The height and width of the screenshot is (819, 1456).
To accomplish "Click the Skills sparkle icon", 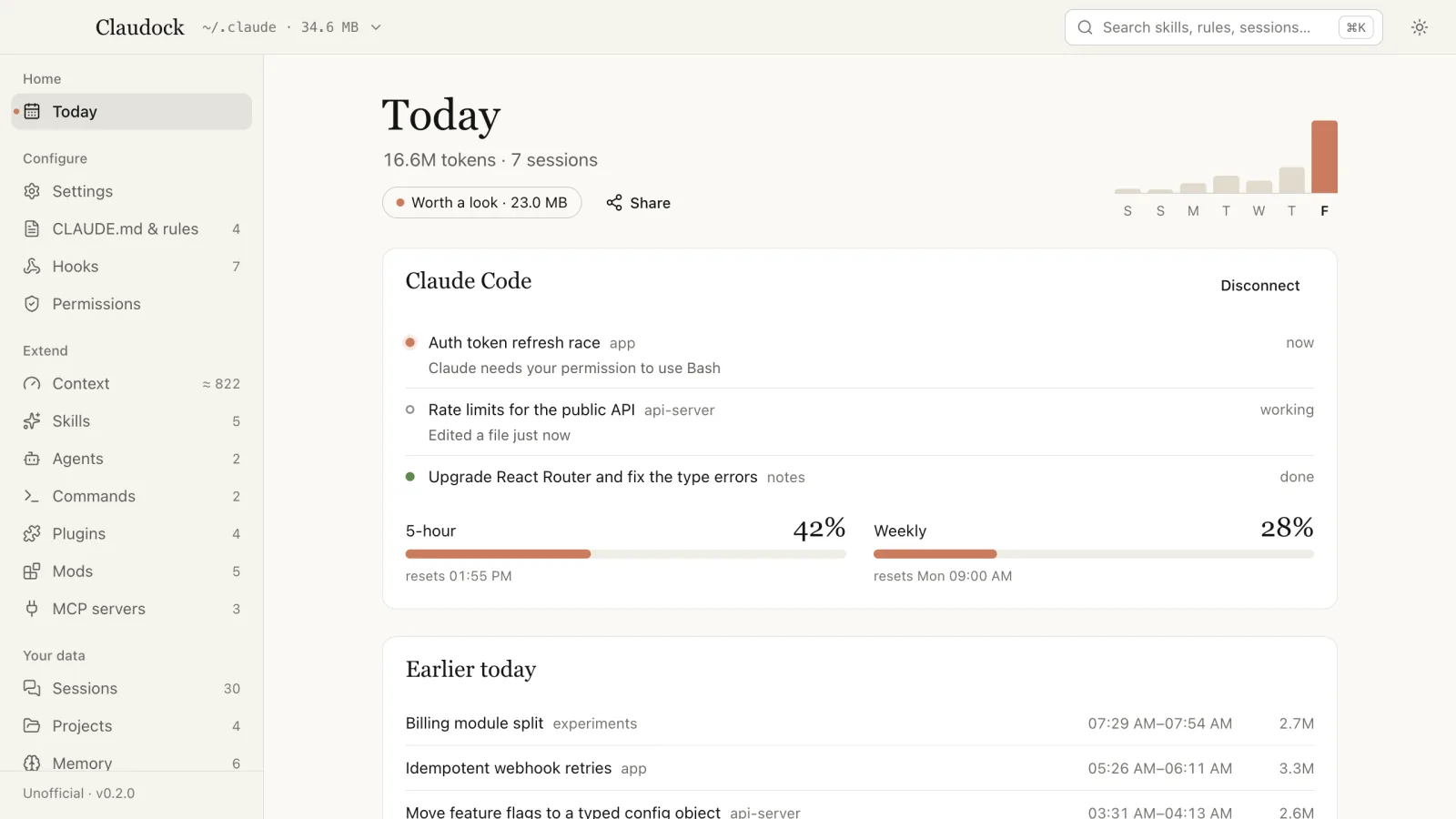I will pos(32,420).
